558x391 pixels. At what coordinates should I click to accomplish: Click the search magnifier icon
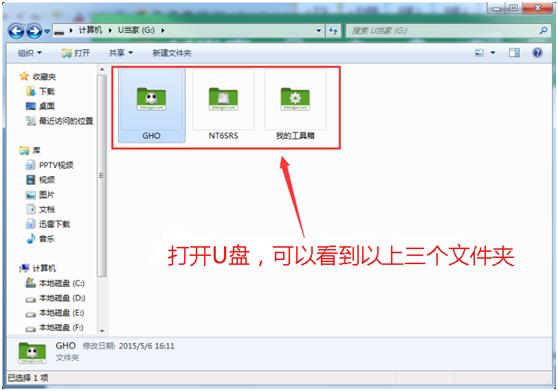(x=543, y=31)
